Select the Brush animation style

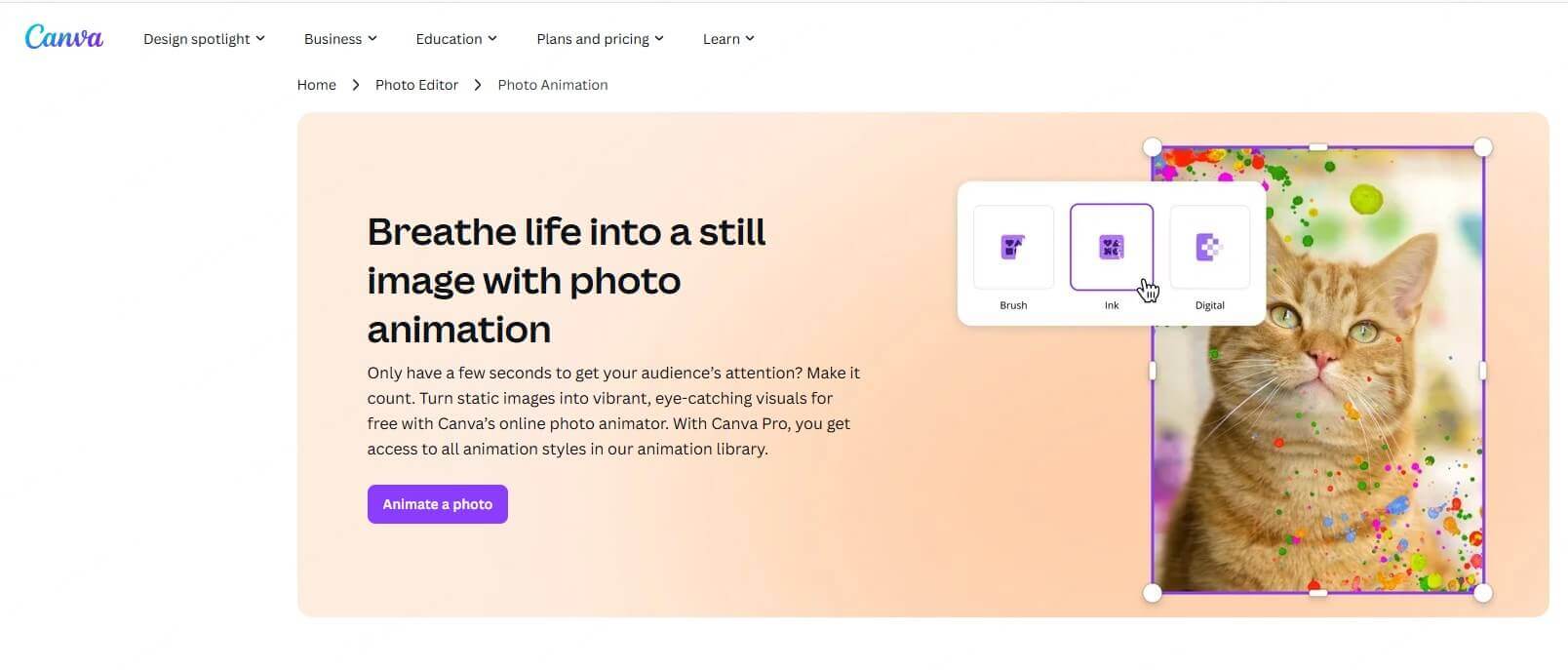[x=1013, y=247]
